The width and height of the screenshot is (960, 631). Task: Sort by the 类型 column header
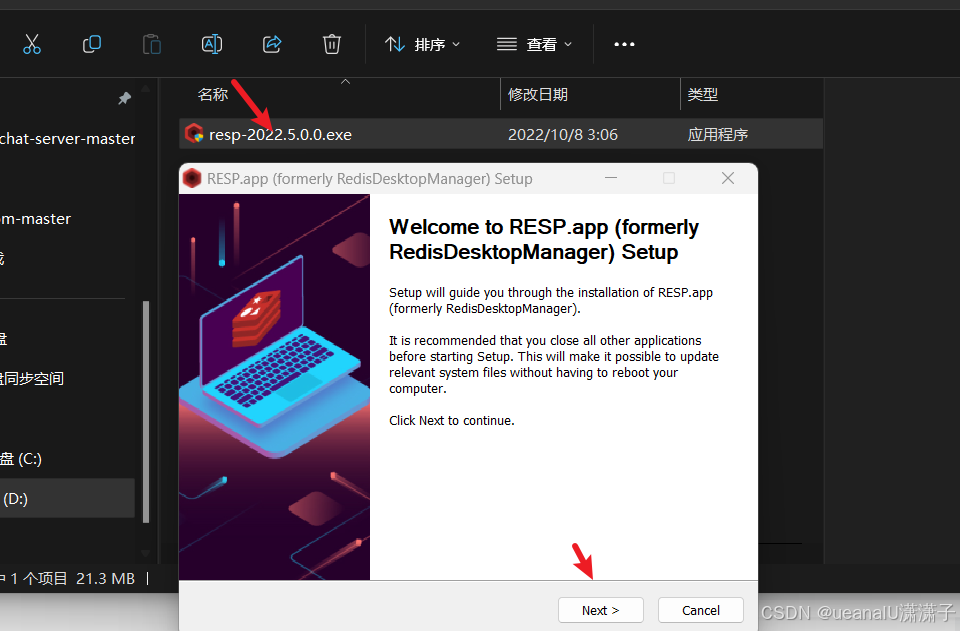[702, 94]
